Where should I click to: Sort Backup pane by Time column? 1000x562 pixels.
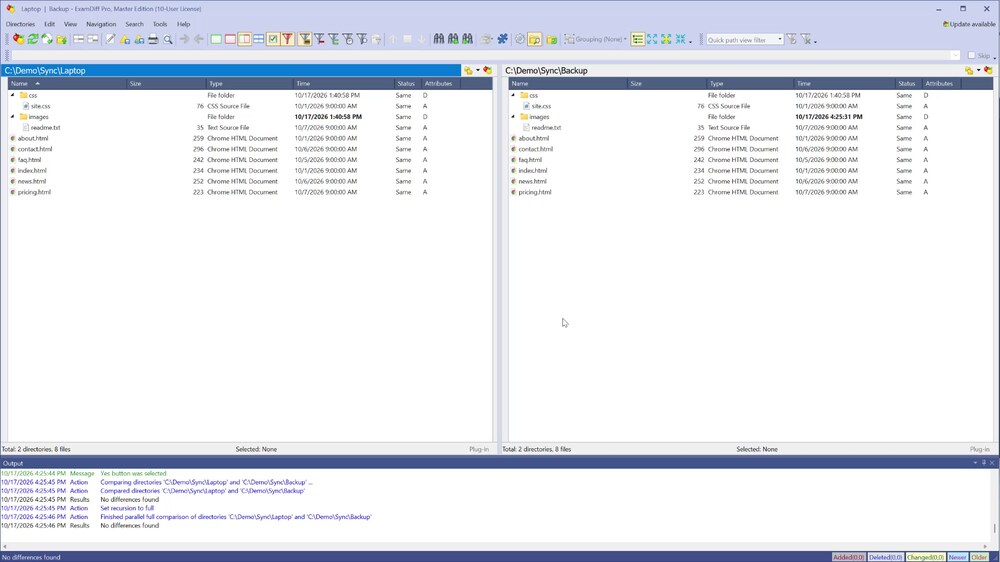[x=844, y=84]
